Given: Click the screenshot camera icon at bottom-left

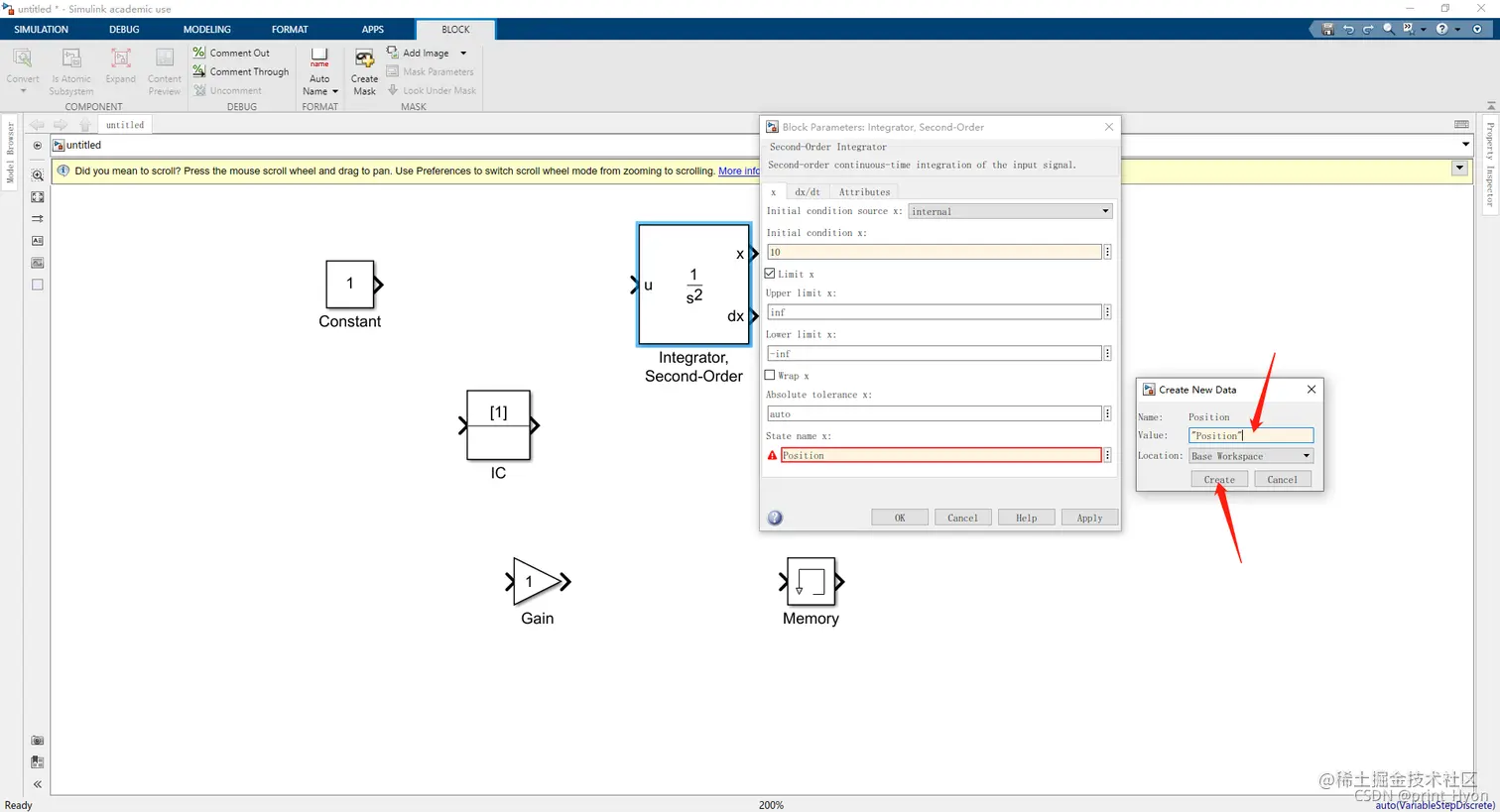Looking at the screenshot, I should click(x=38, y=741).
